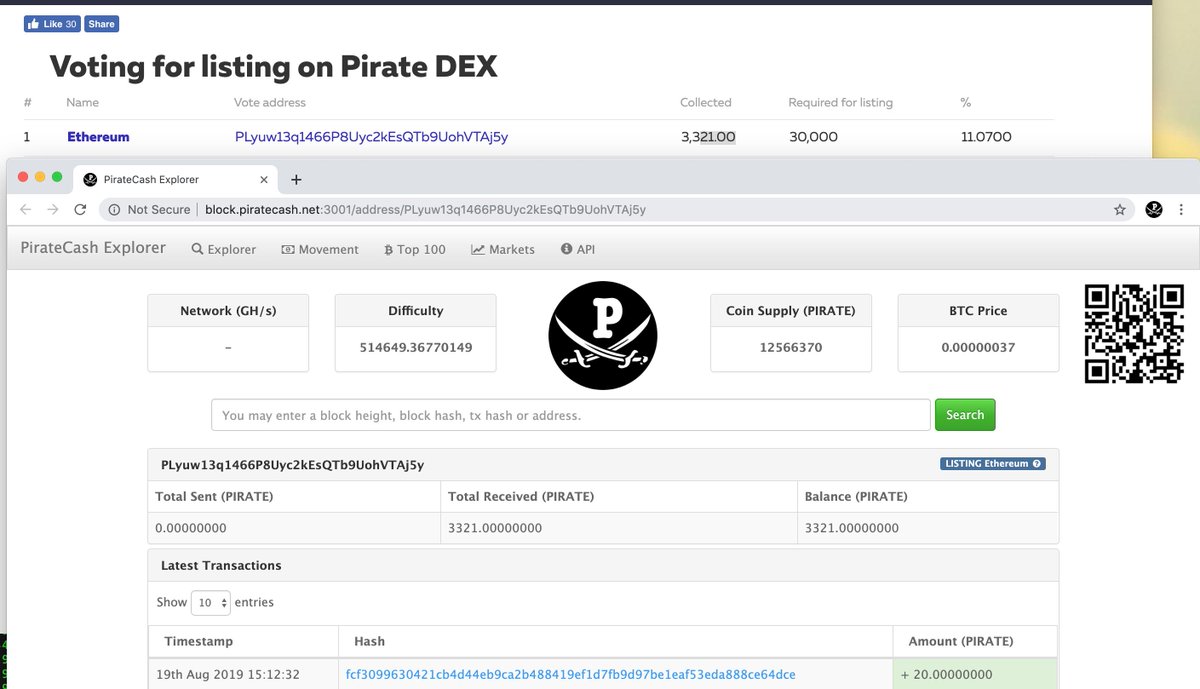Click Balance value 3321.00000000

click(x=851, y=528)
